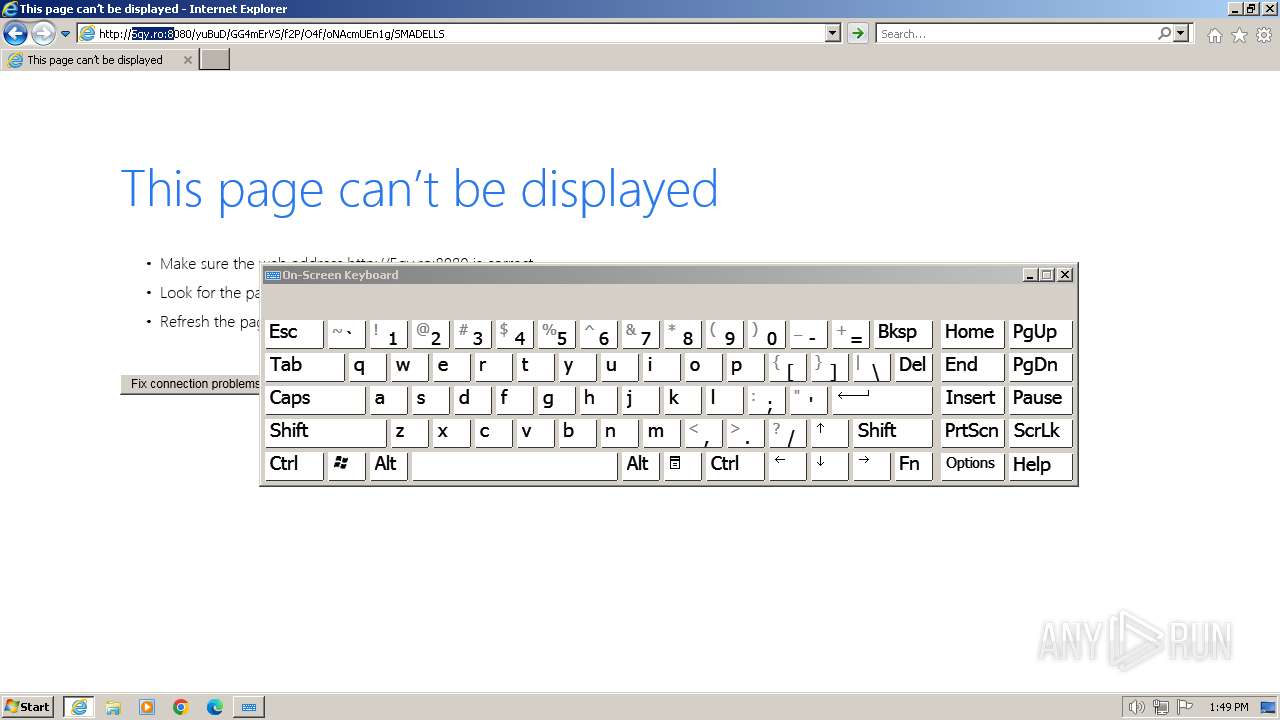This screenshot has width=1280, height=720.
Task: Click the Pause key
Action: [x=1040, y=399]
